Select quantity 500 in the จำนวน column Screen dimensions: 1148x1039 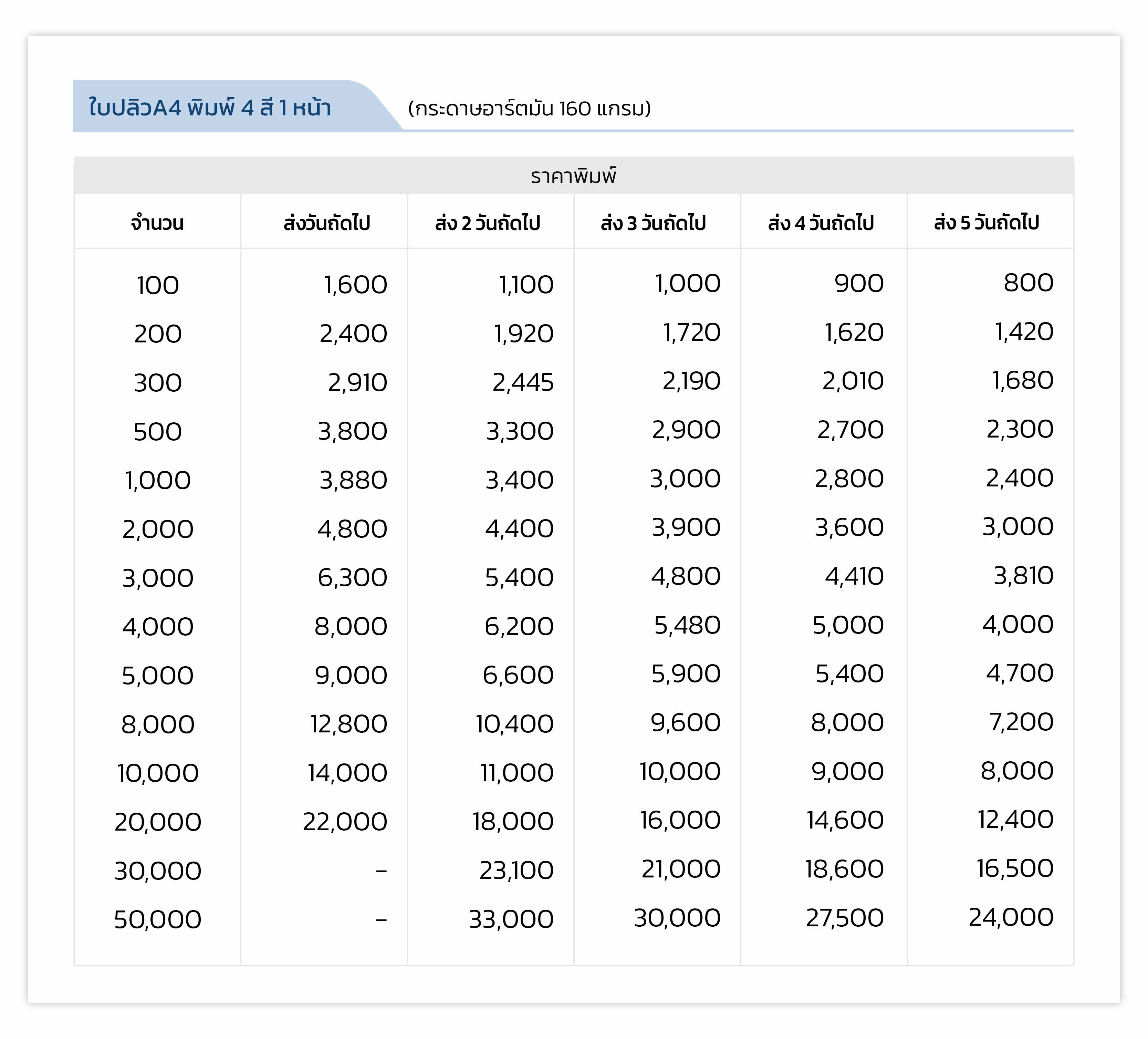pyautogui.click(x=158, y=432)
